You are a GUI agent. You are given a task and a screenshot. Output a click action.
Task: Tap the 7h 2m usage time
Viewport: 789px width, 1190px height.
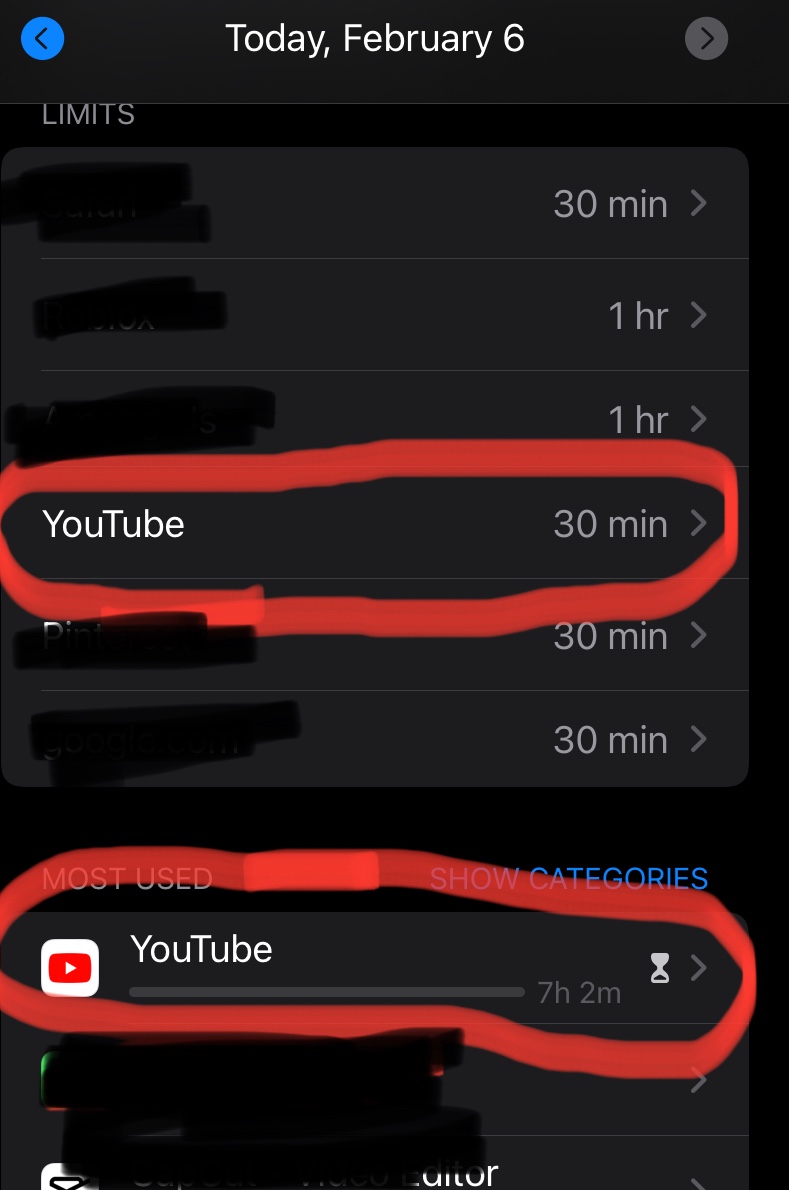pos(579,993)
